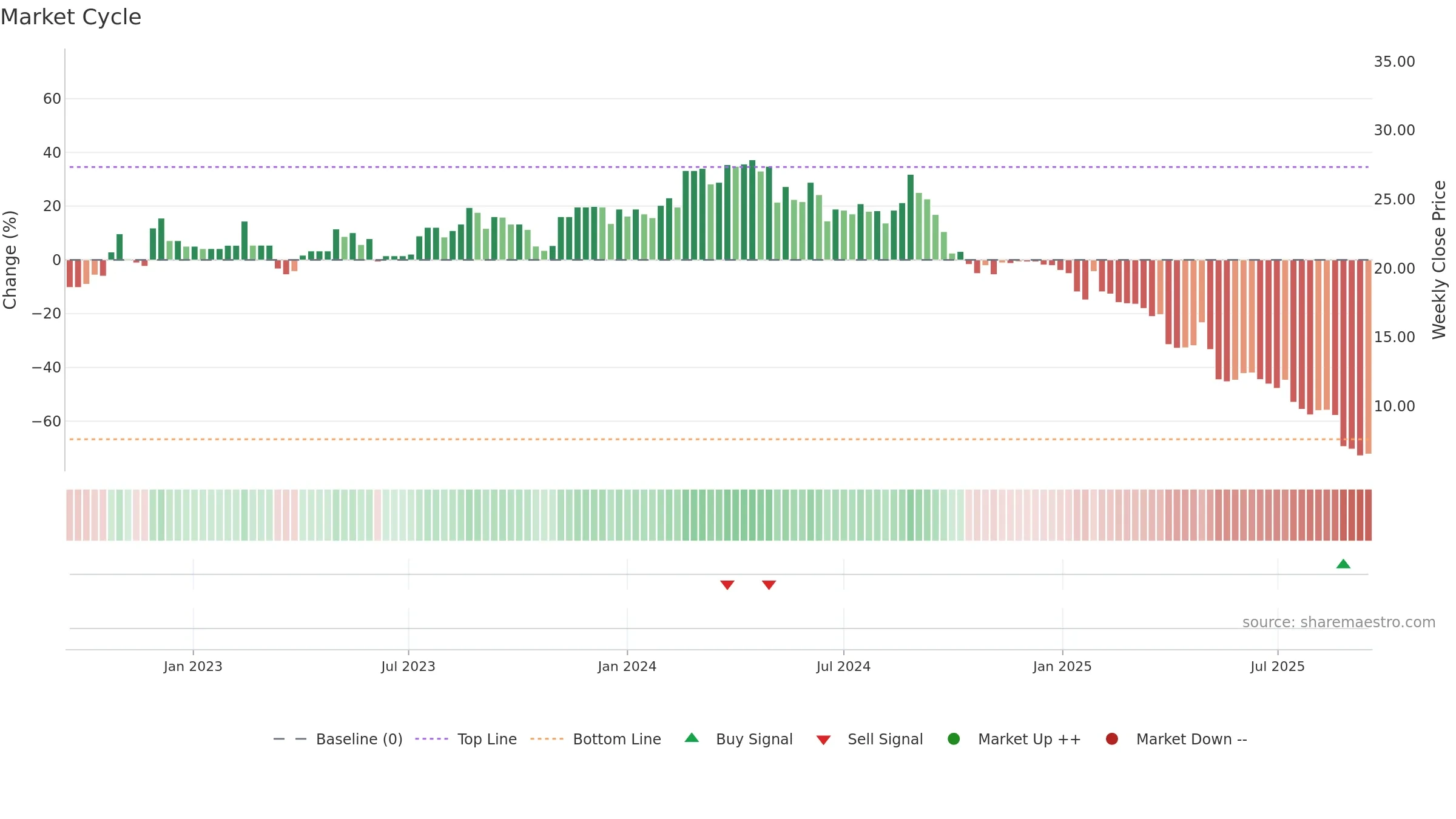
Task: Toggle the Top Line legend entry
Action: coord(466,739)
